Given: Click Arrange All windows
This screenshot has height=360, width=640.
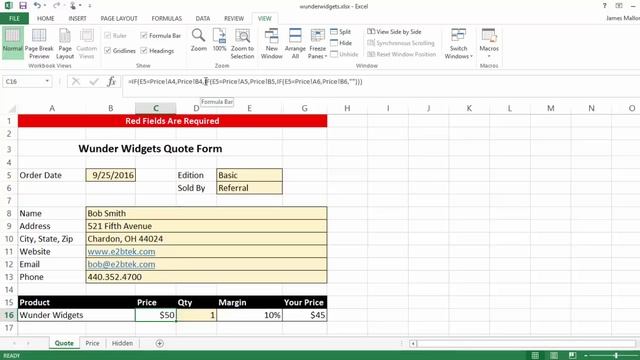Looking at the screenshot, I should [295, 43].
